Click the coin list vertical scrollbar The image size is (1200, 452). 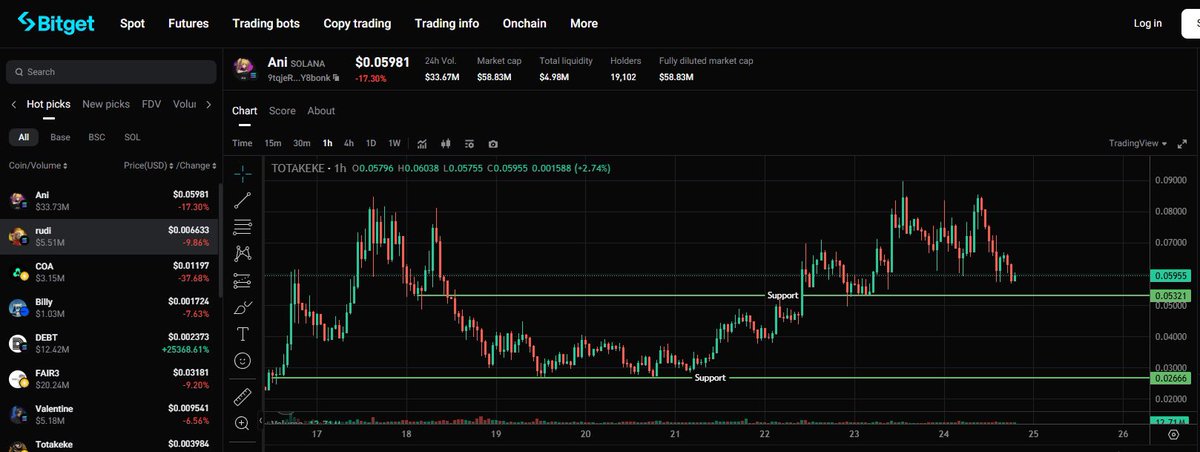[x=218, y=240]
